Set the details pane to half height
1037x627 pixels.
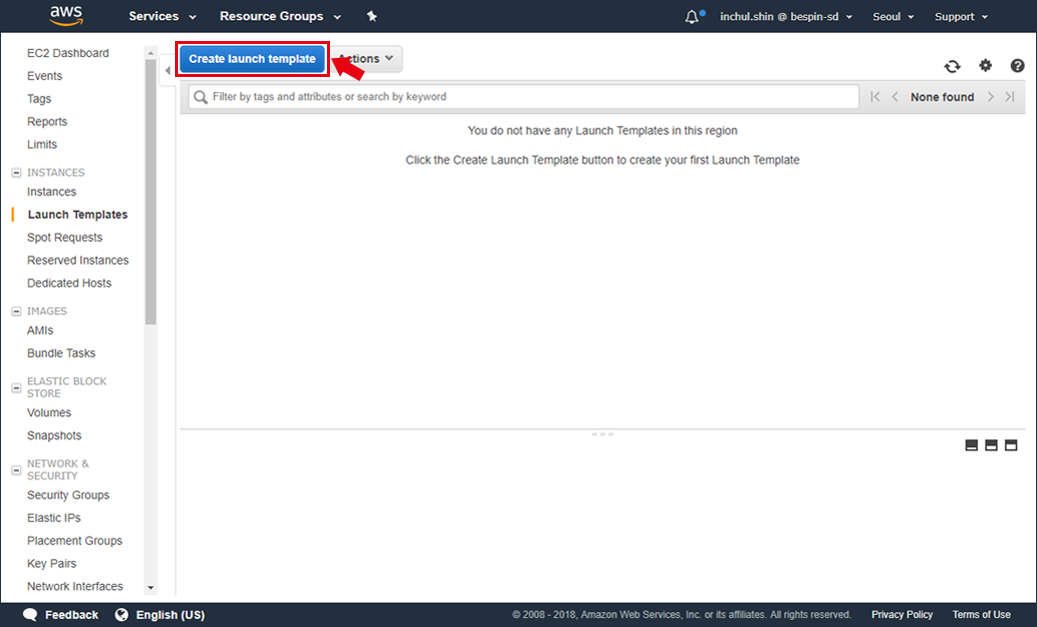(x=991, y=446)
